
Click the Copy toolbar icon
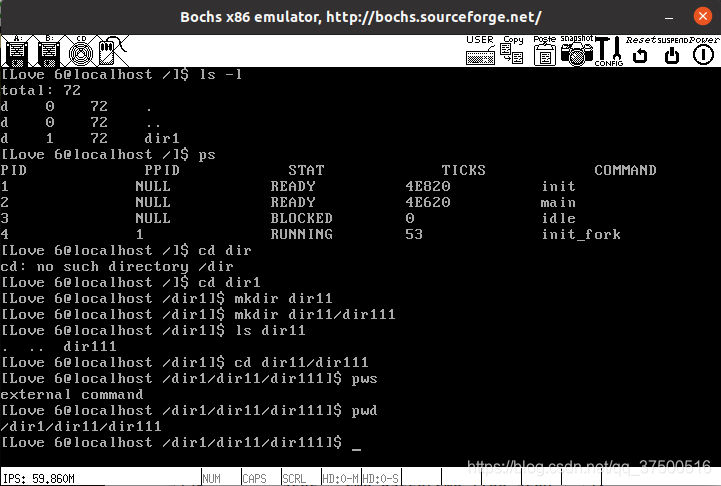pyautogui.click(x=512, y=51)
